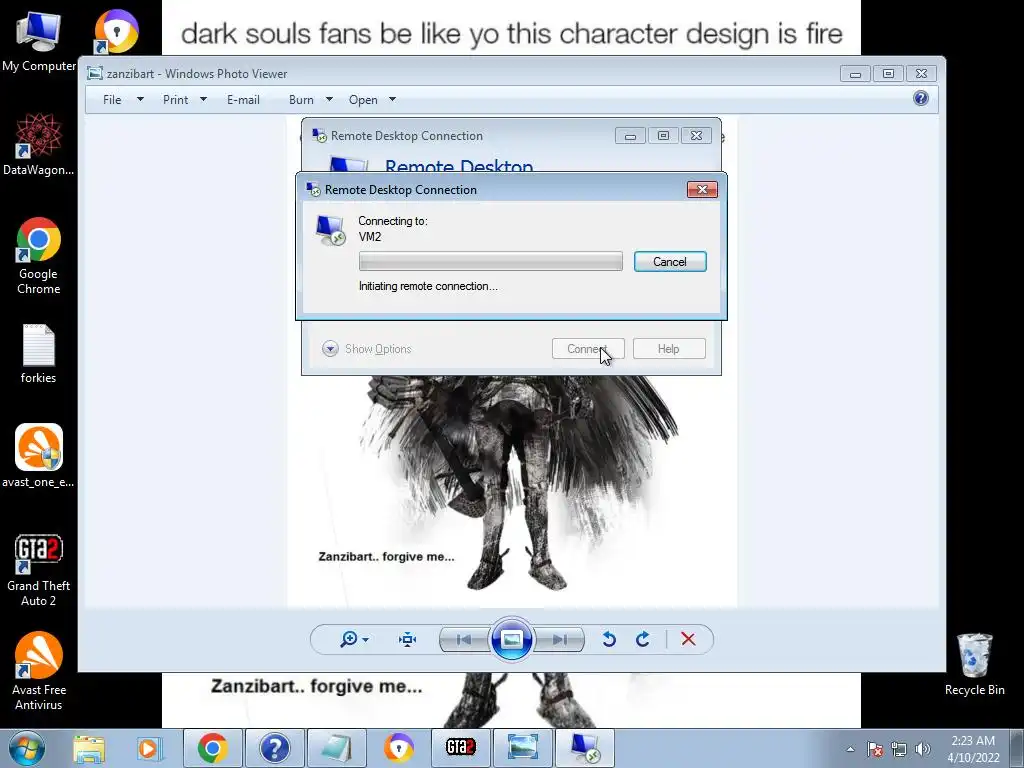Image resolution: width=1024 pixels, height=768 pixels.
Task: Fit image to actual size button
Action: (408, 639)
